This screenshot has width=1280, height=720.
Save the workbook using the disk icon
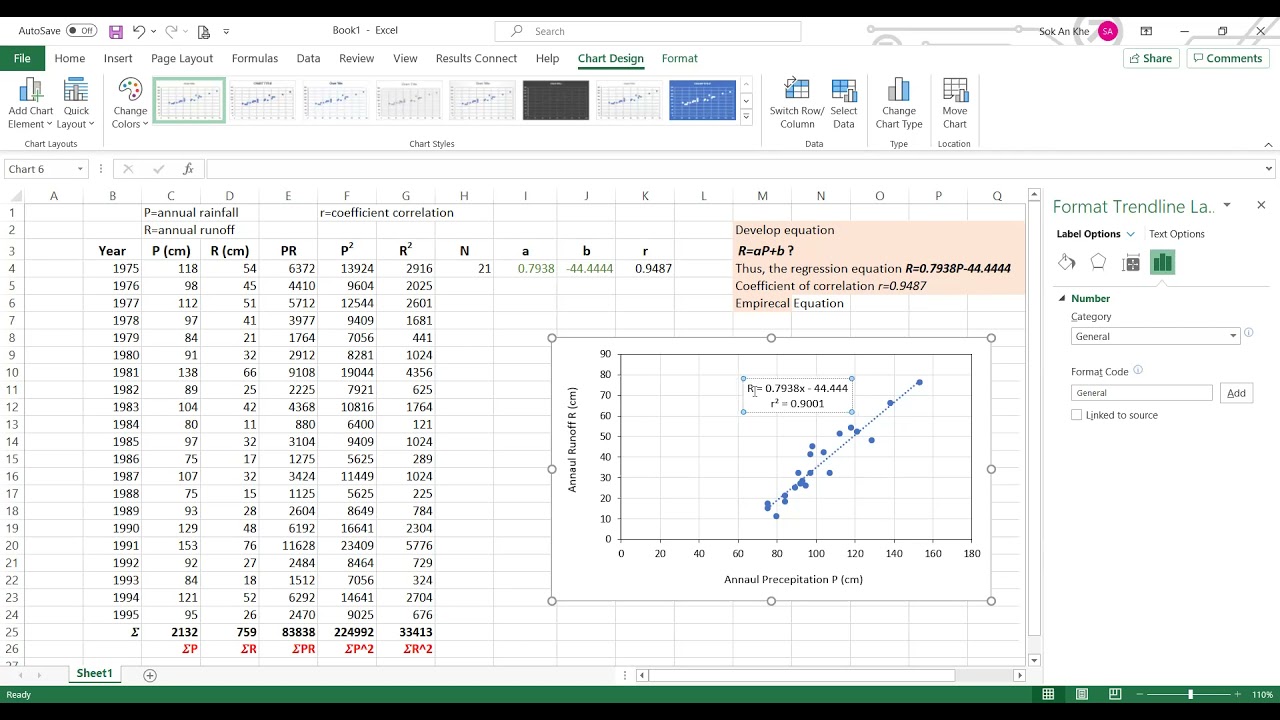116,31
